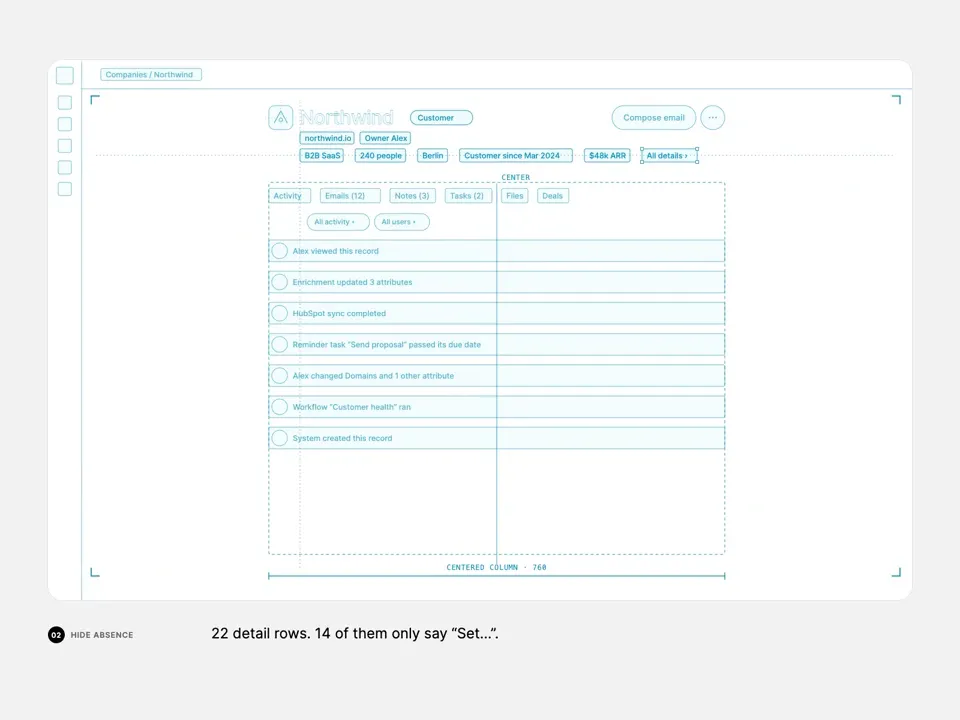Click the avatar circle beside "Alex viewed this record"
The image size is (960, 720).
click(280, 251)
